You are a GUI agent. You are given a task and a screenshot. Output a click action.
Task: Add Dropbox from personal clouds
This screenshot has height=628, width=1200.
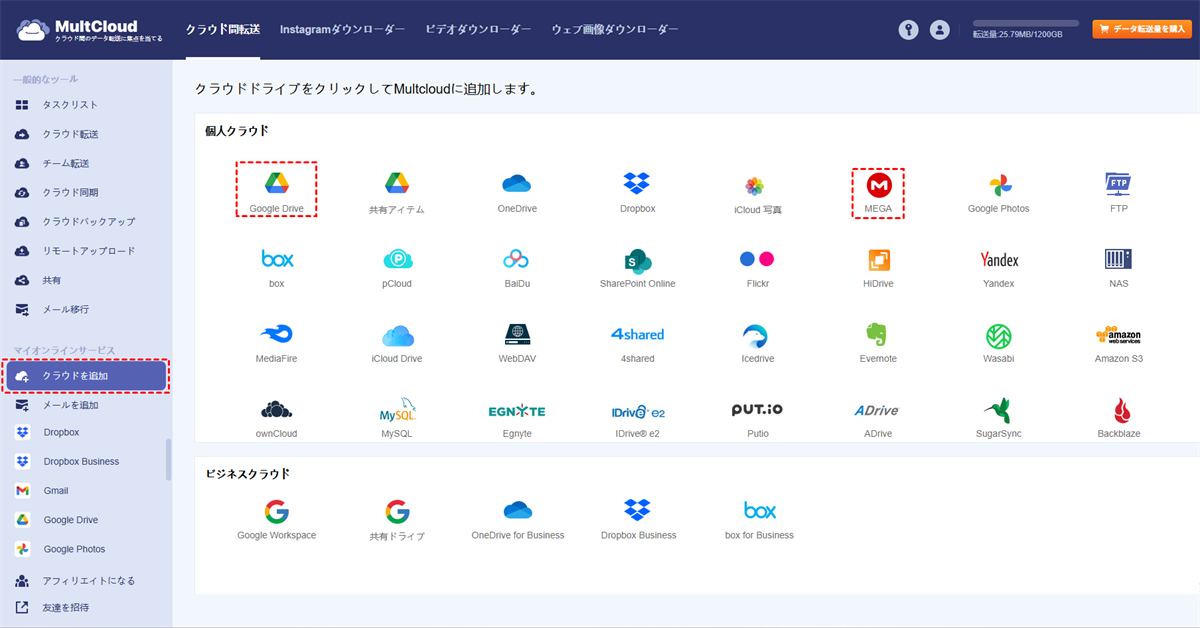pos(637,183)
